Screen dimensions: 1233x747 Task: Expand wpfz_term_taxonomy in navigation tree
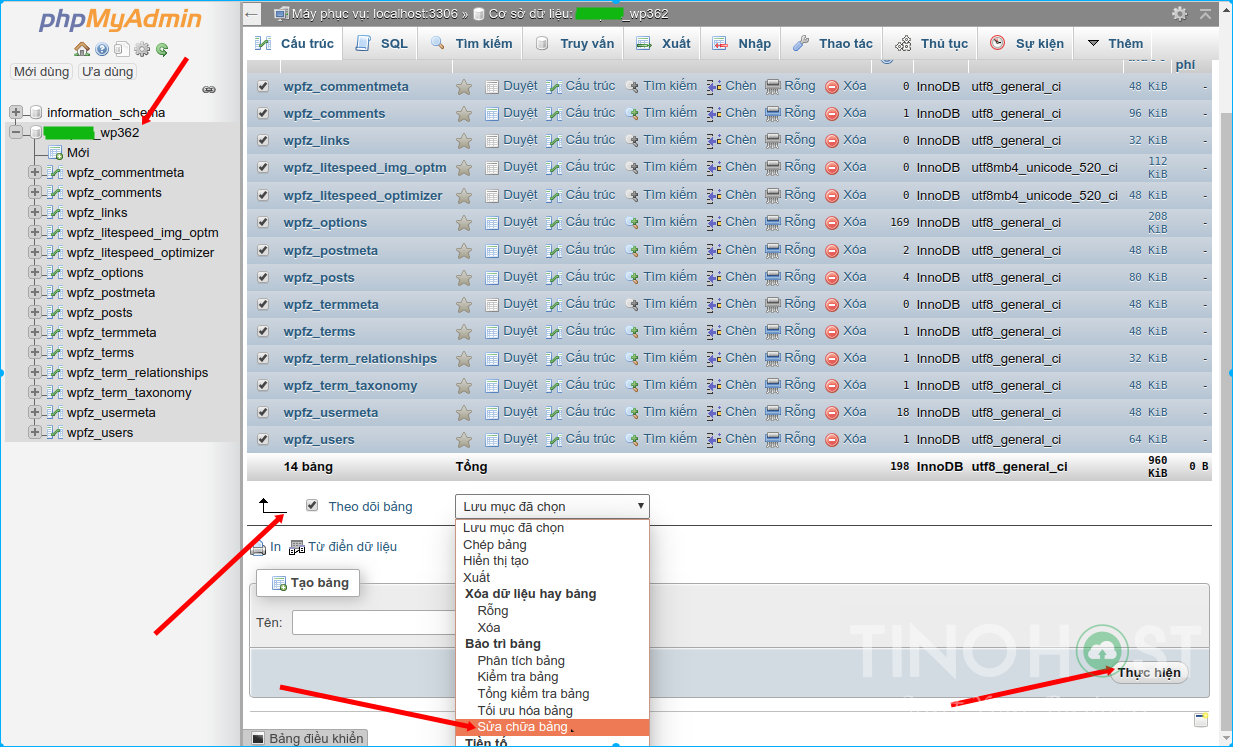tap(35, 392)
